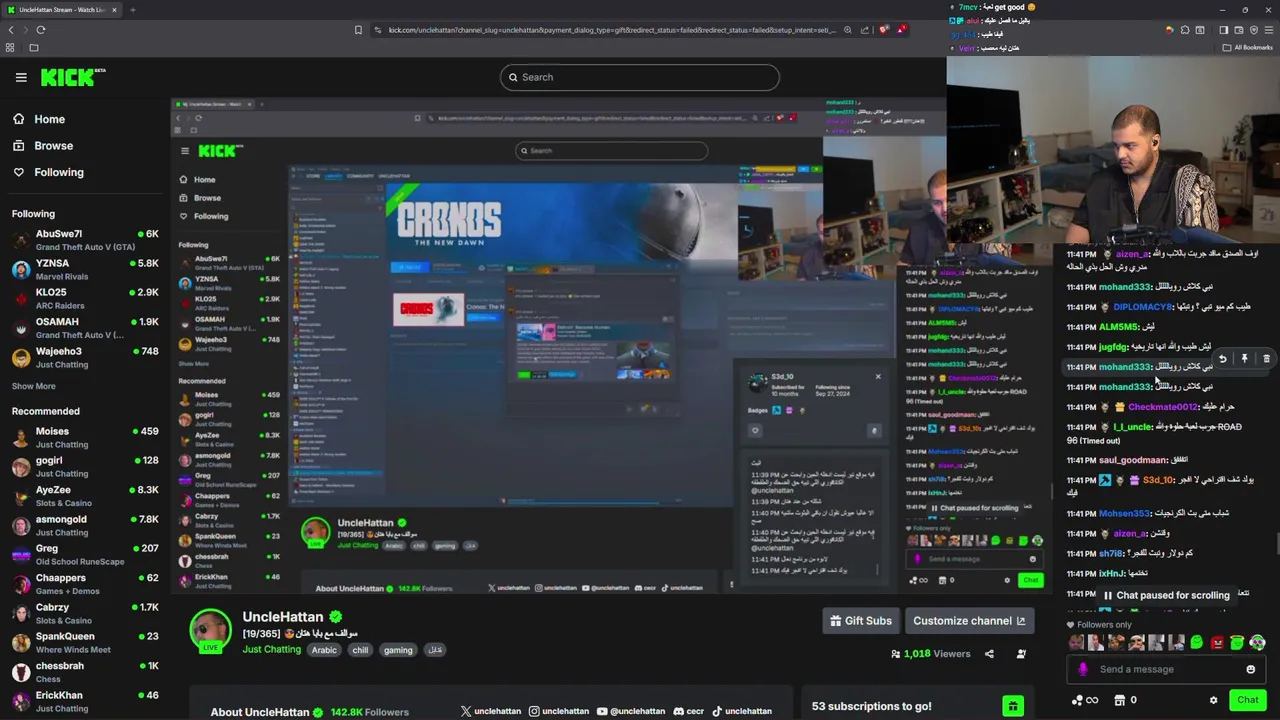Open gogirl recommended channel

(x=85, y=467)
